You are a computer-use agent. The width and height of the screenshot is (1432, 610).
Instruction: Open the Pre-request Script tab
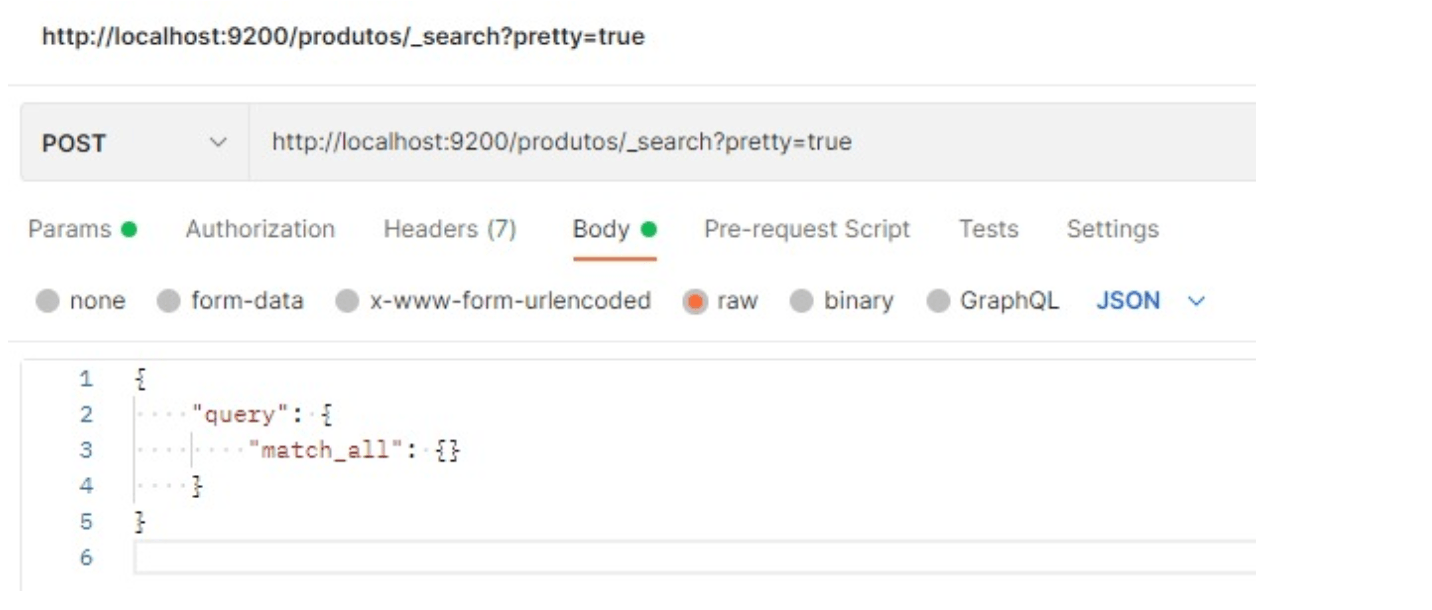[807, 229]
